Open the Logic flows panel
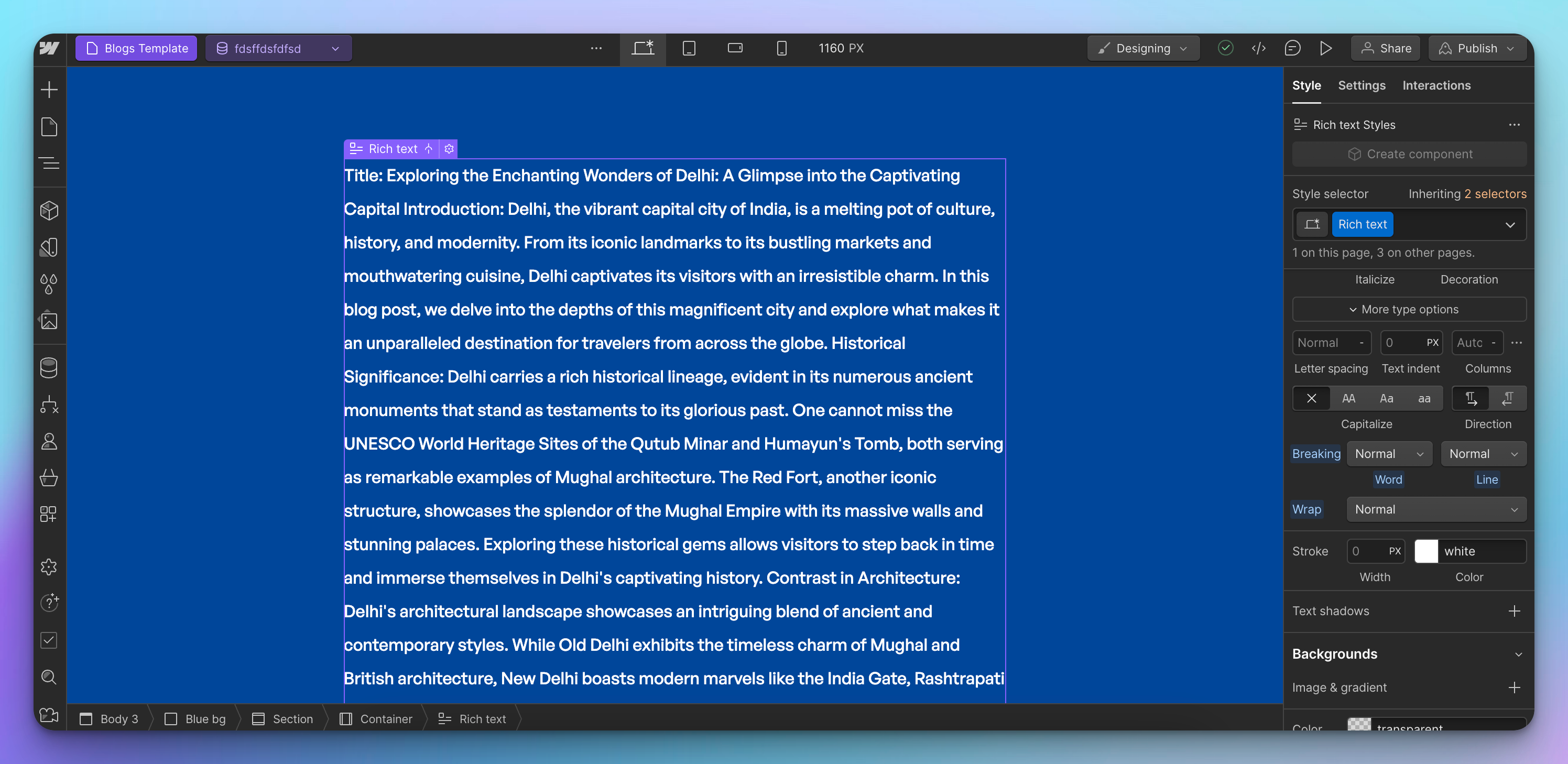Viewport: 1568px width, 764px height. pyautogui.click(x=49, y=404)
